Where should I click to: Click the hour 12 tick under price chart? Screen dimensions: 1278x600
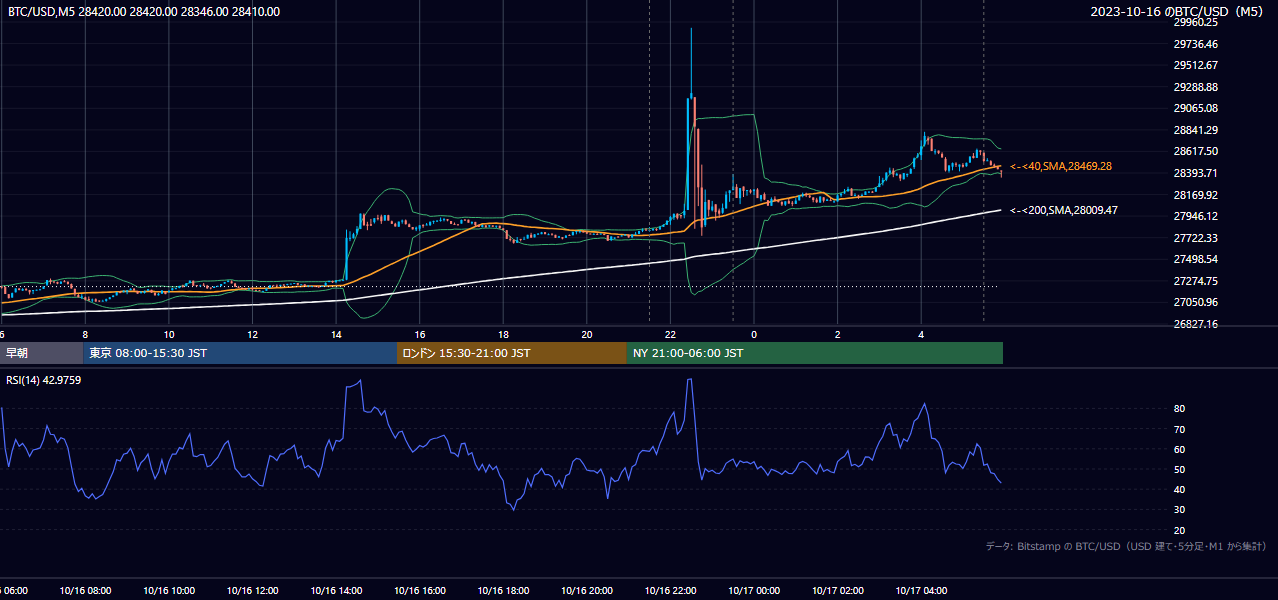point(252,334)
